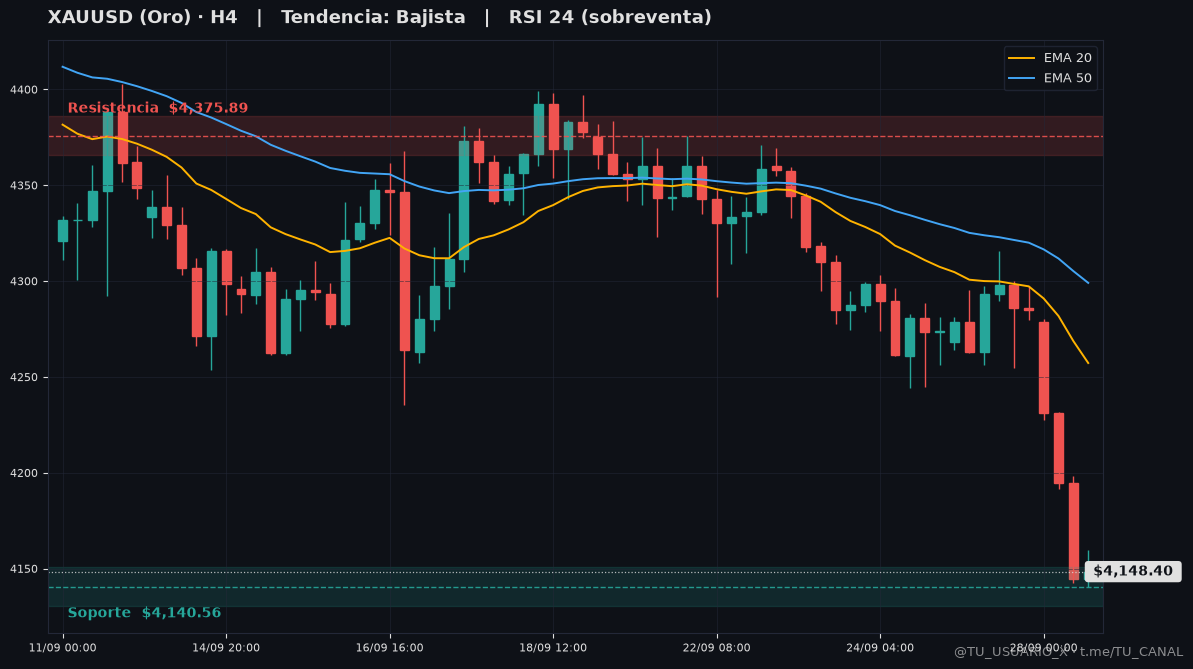Click the 4150 y-axis price label
The width and height of the screenshot is (1193, 669).
(x=24, y=569)
